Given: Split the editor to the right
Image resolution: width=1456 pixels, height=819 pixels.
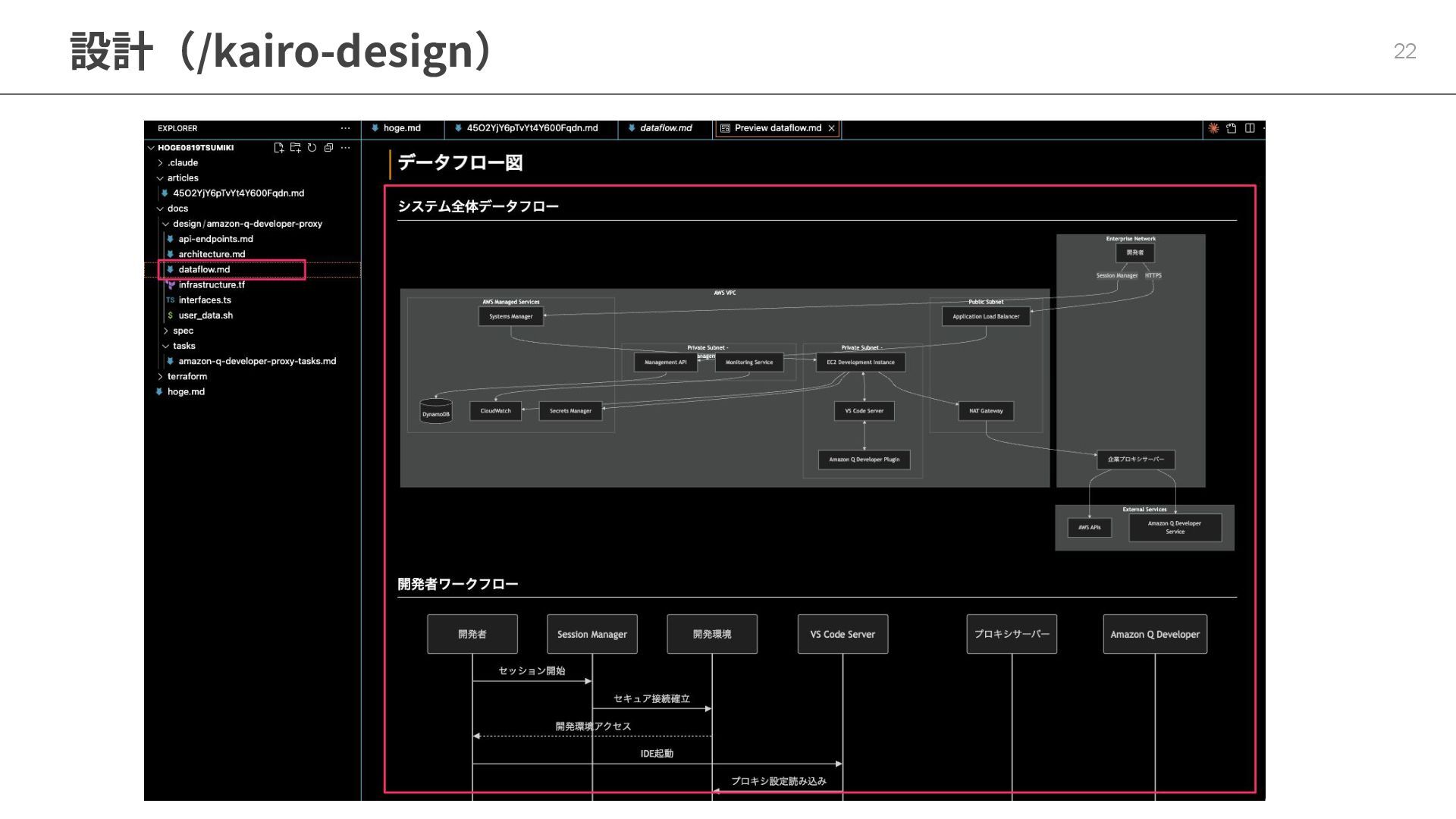Looking at the screenshot, I should [x=1250, y=128].
